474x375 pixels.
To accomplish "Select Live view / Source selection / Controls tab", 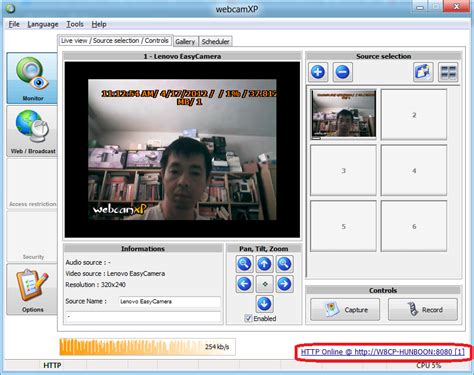I will (115, 41).
